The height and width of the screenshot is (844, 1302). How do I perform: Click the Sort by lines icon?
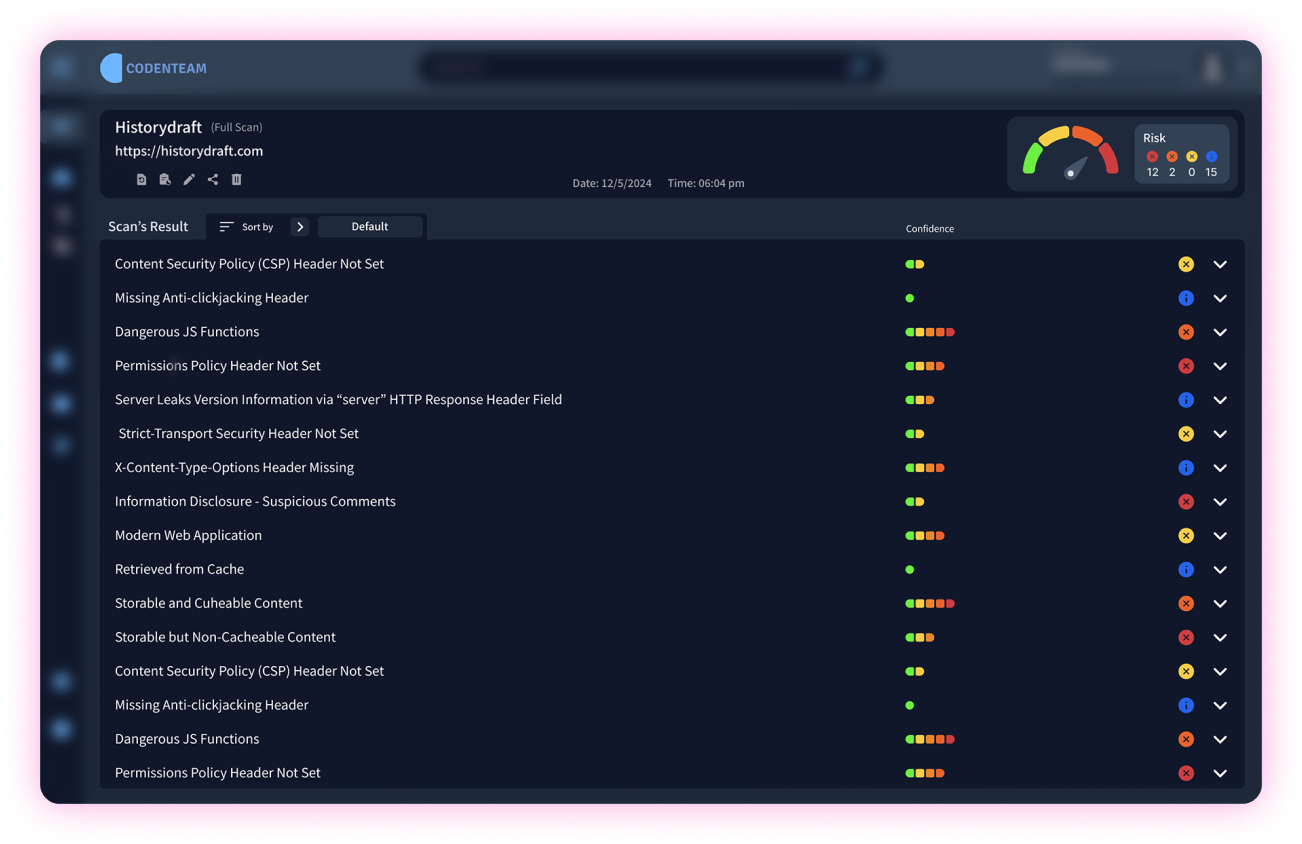[x=226, y=227]
